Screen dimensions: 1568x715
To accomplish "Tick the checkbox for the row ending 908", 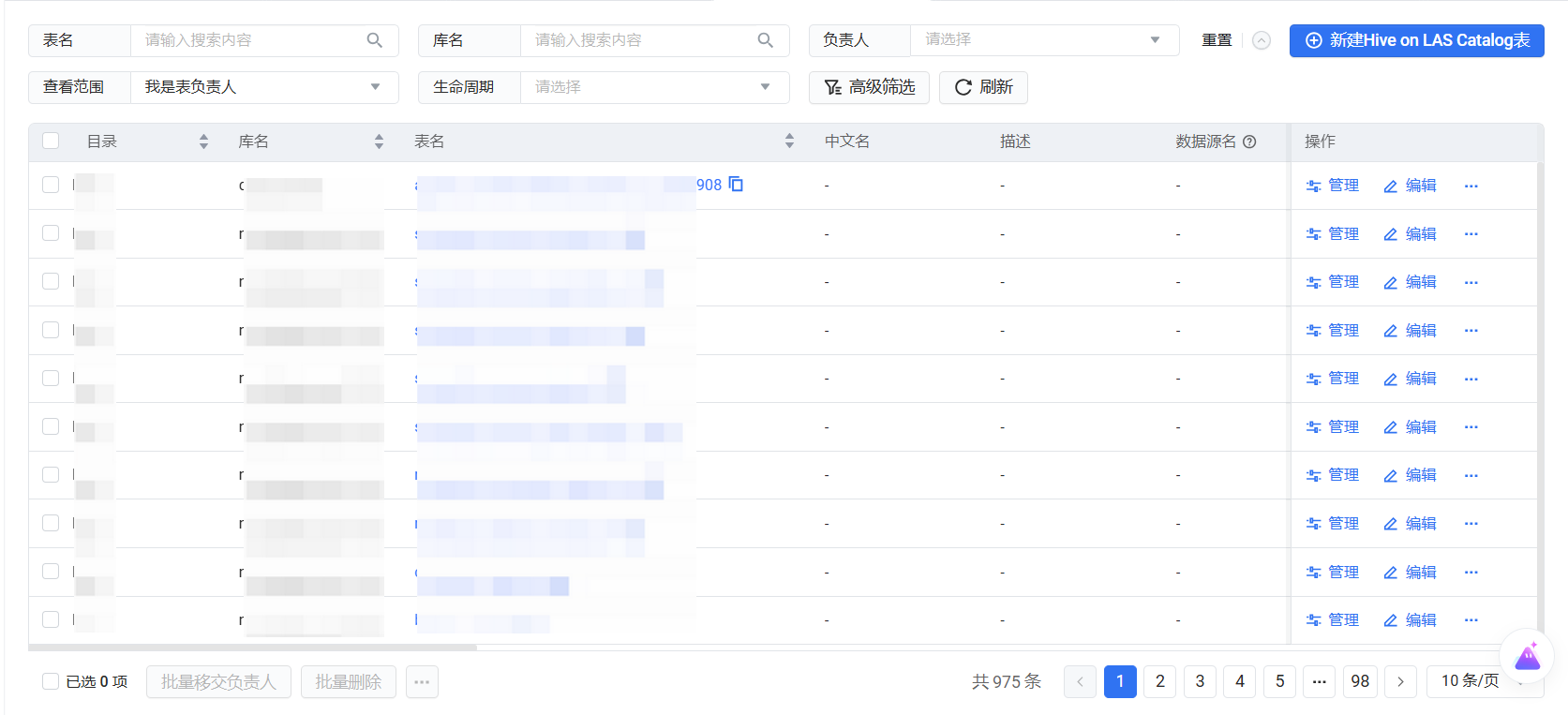I will (x=51, y=185).
